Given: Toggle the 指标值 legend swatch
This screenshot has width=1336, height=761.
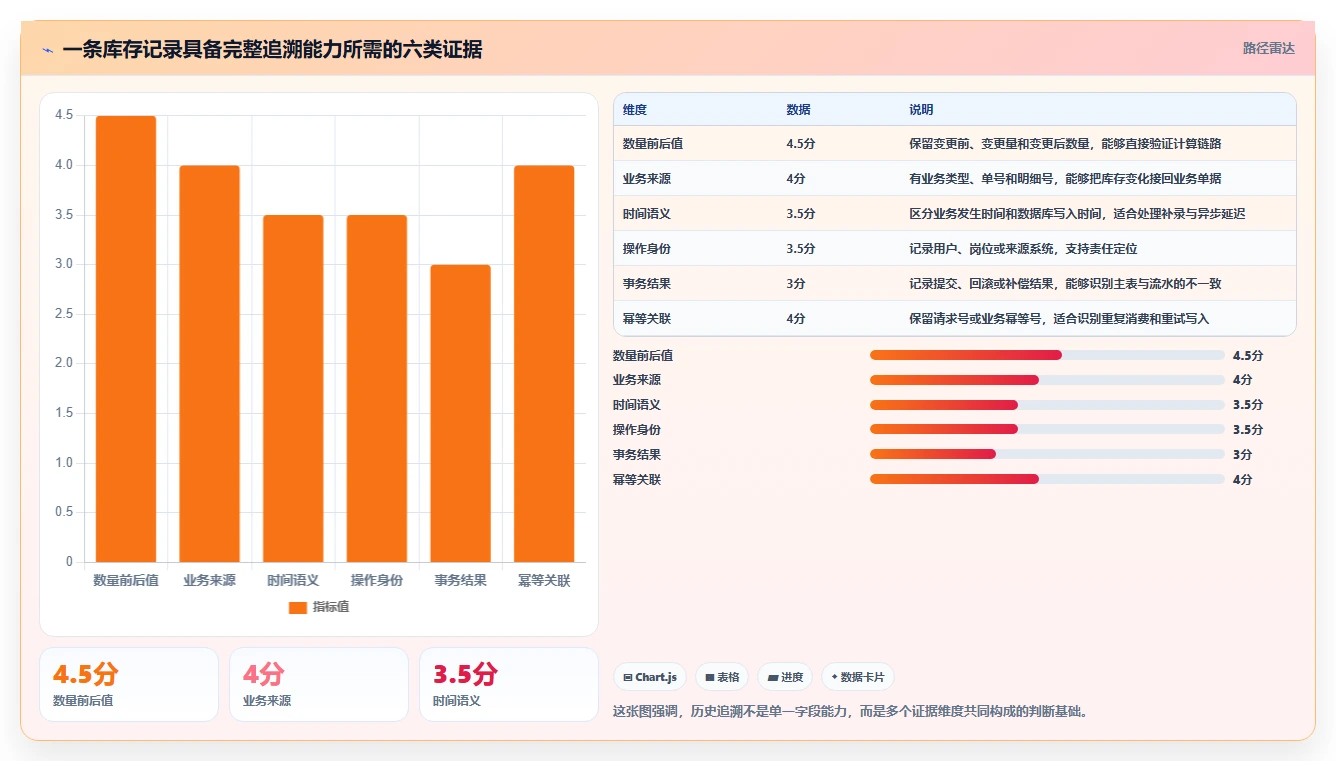Looking at the screenshot, I should pyautogui.click(x=297, y=607).
